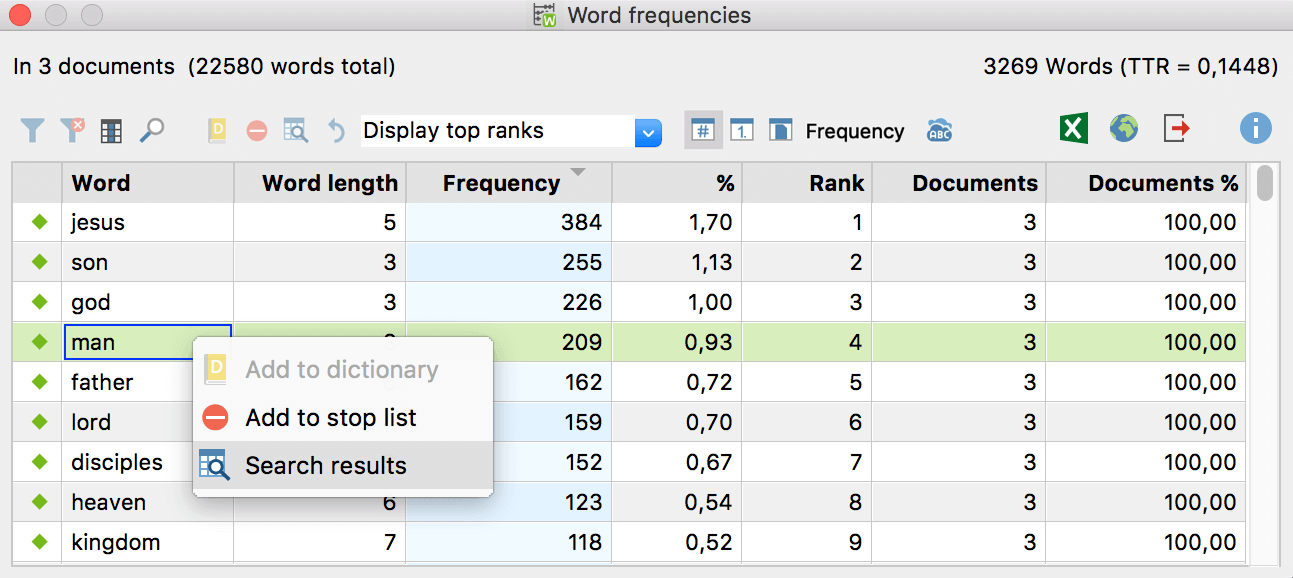The image size is (1293, 578).
Task: Select the word cell disciples
Action: [x=128, y=462]
